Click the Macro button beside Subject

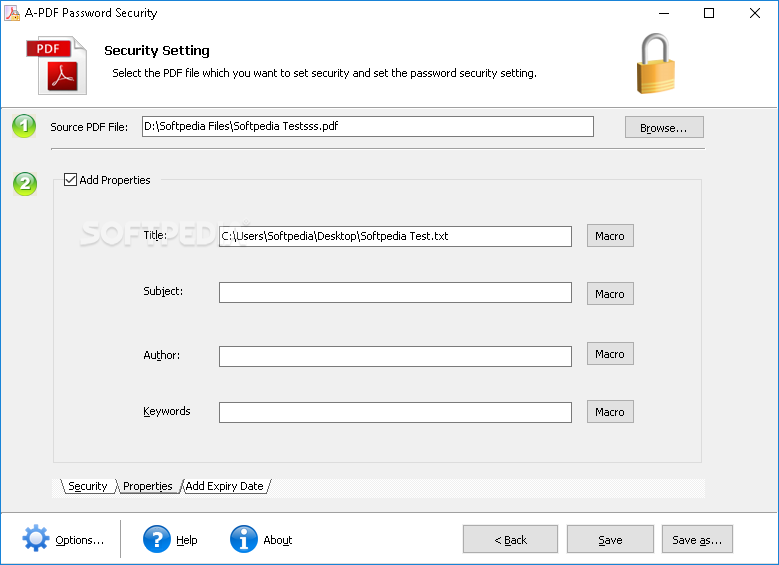coord(610,294)
